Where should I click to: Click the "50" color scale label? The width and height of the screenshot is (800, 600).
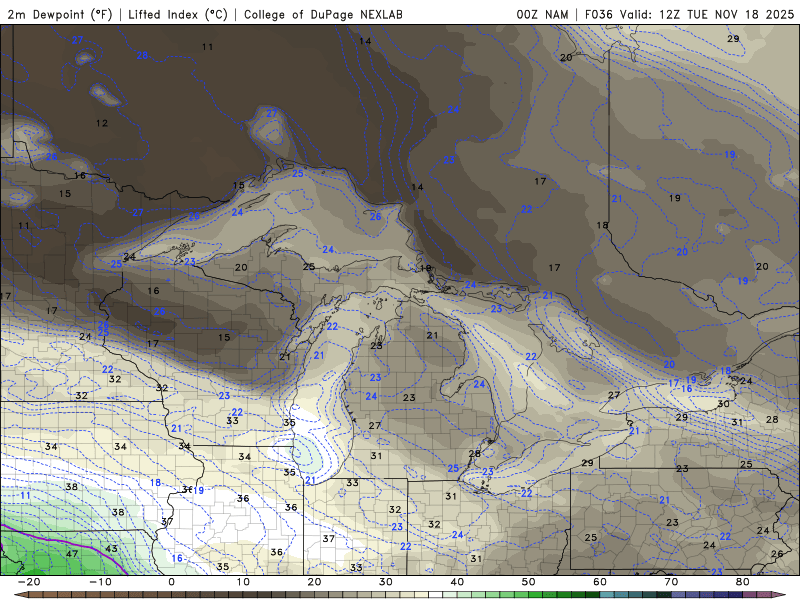click(529, 582)
